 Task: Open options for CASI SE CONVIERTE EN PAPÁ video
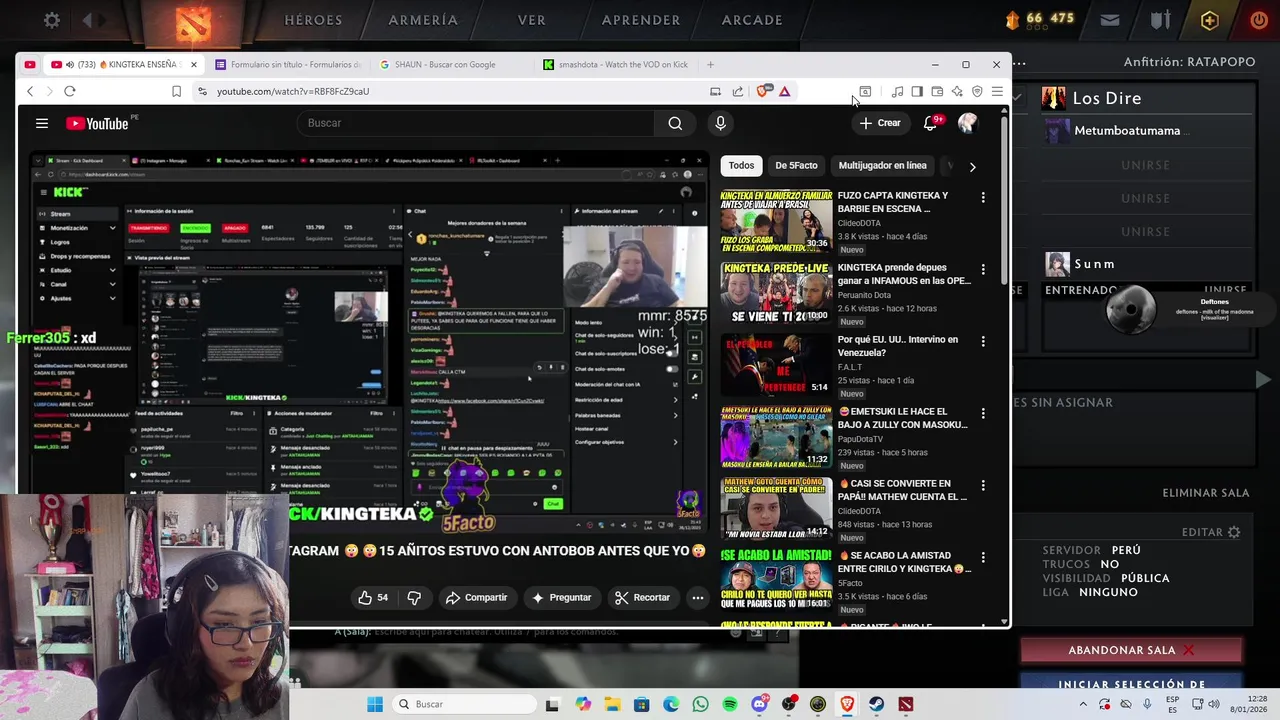983,485
